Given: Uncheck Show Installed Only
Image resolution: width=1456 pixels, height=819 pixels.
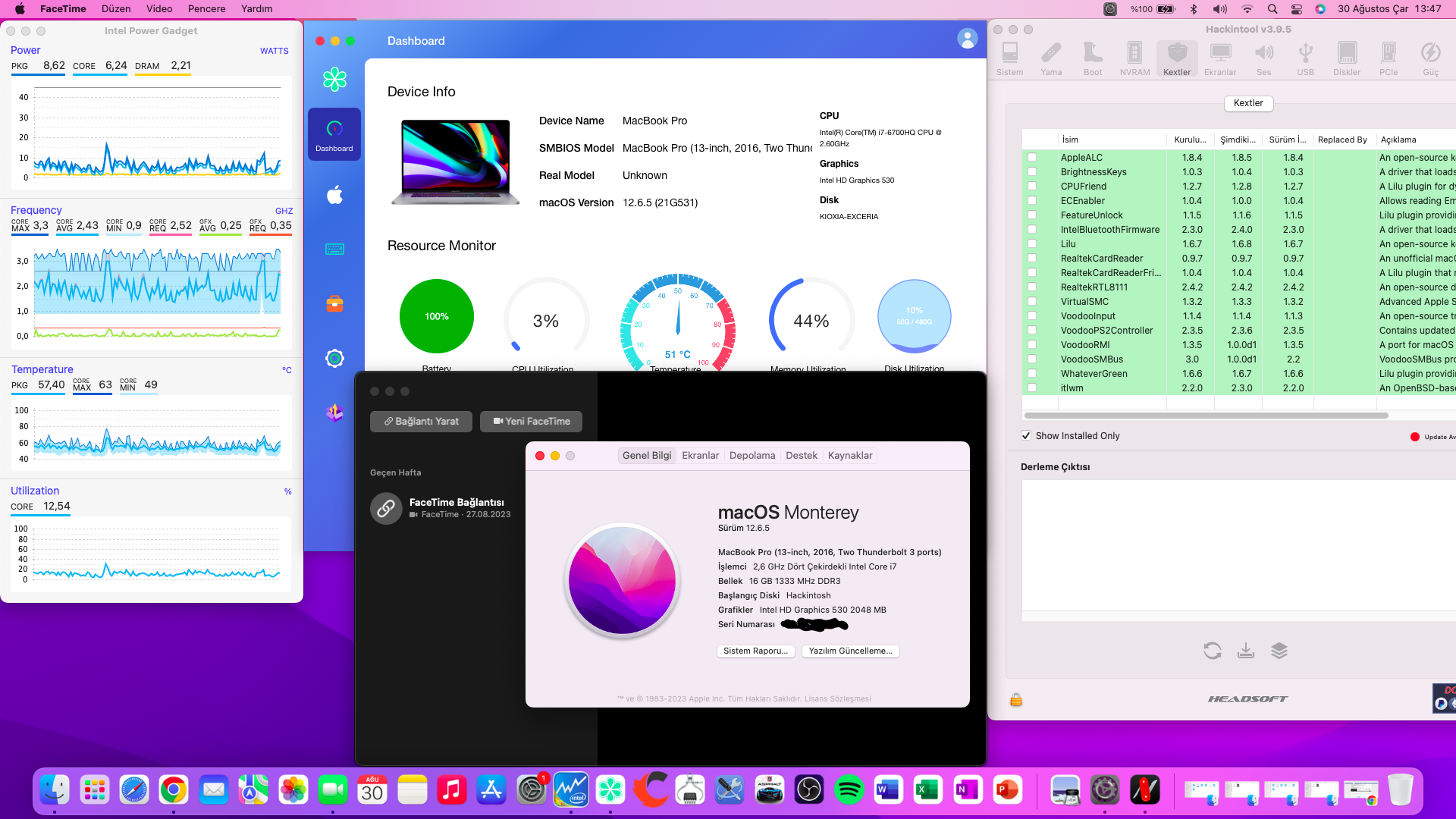Looking at the screenshot, I should 1026,436.
